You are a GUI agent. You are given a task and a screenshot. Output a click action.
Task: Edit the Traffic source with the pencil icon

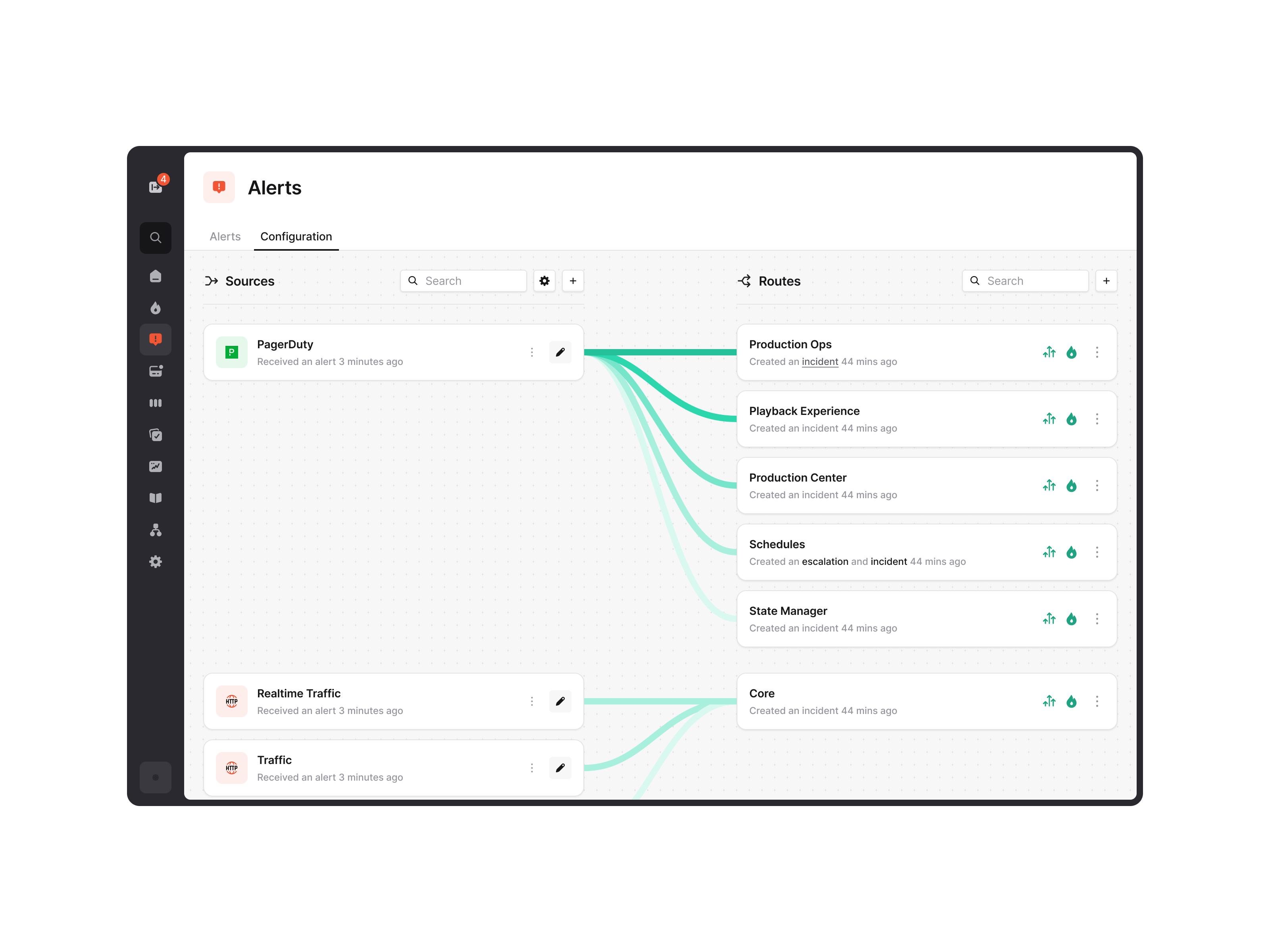coord(560,767)
